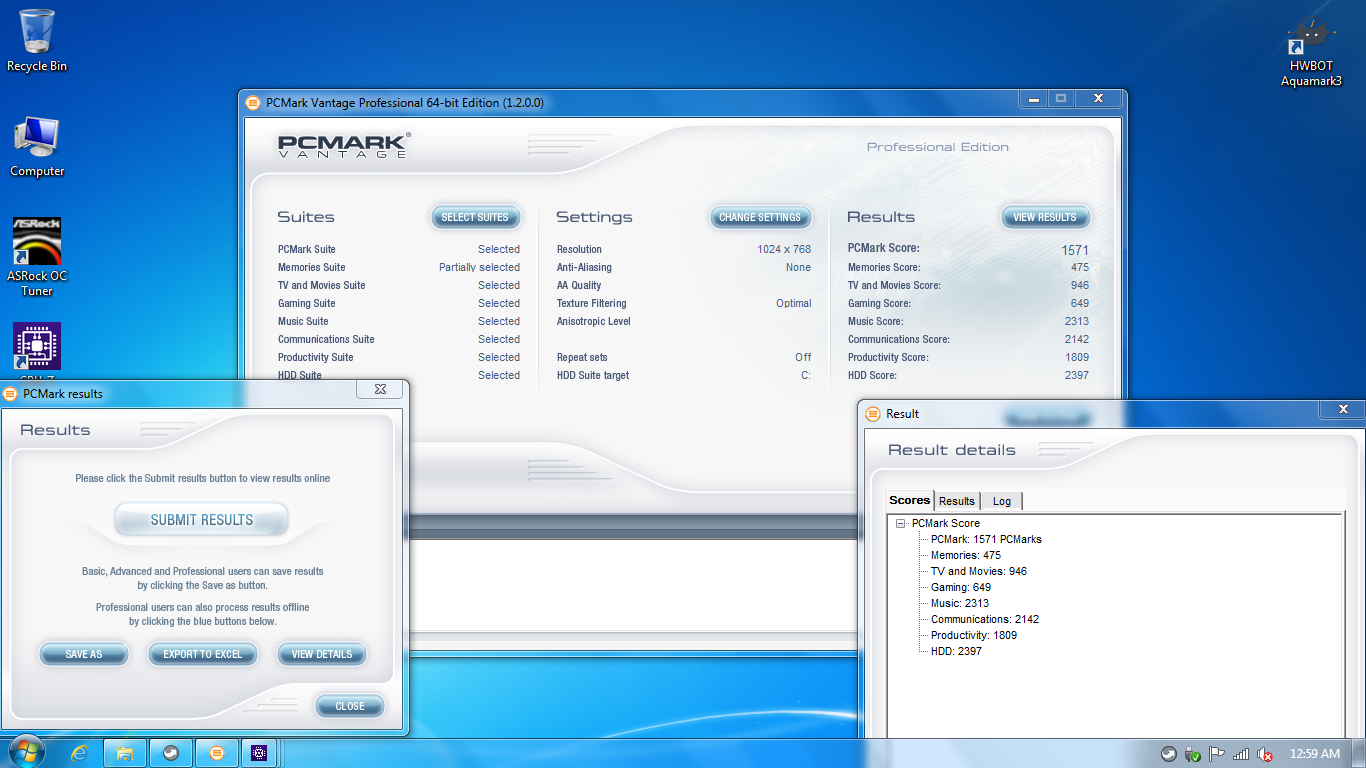Click the PCMark results window icon
The image size is (1366, 768).
[10, 394]
